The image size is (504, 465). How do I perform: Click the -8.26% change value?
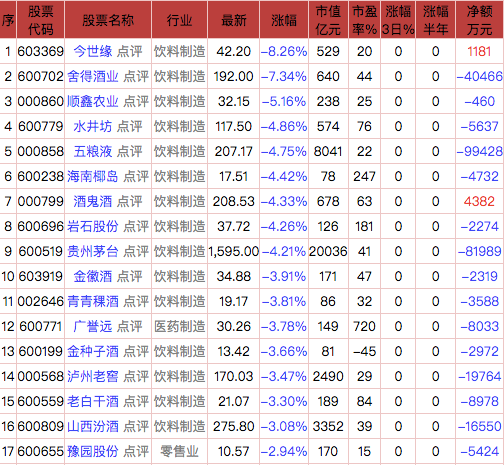(284, 51)
